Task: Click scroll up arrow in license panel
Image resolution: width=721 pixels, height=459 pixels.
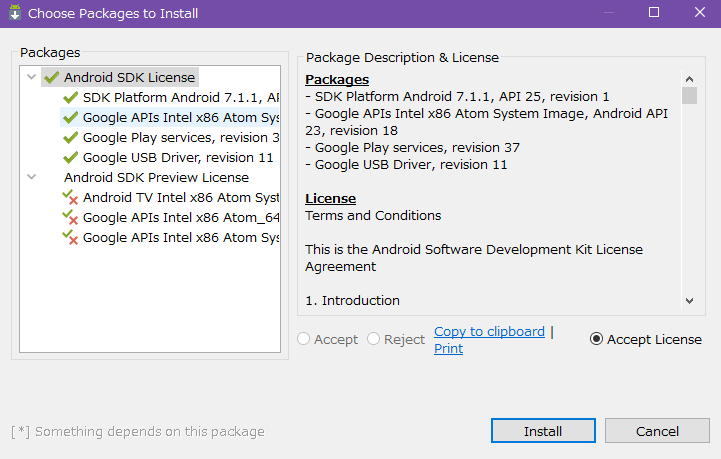Action: [x=689, y=79]
